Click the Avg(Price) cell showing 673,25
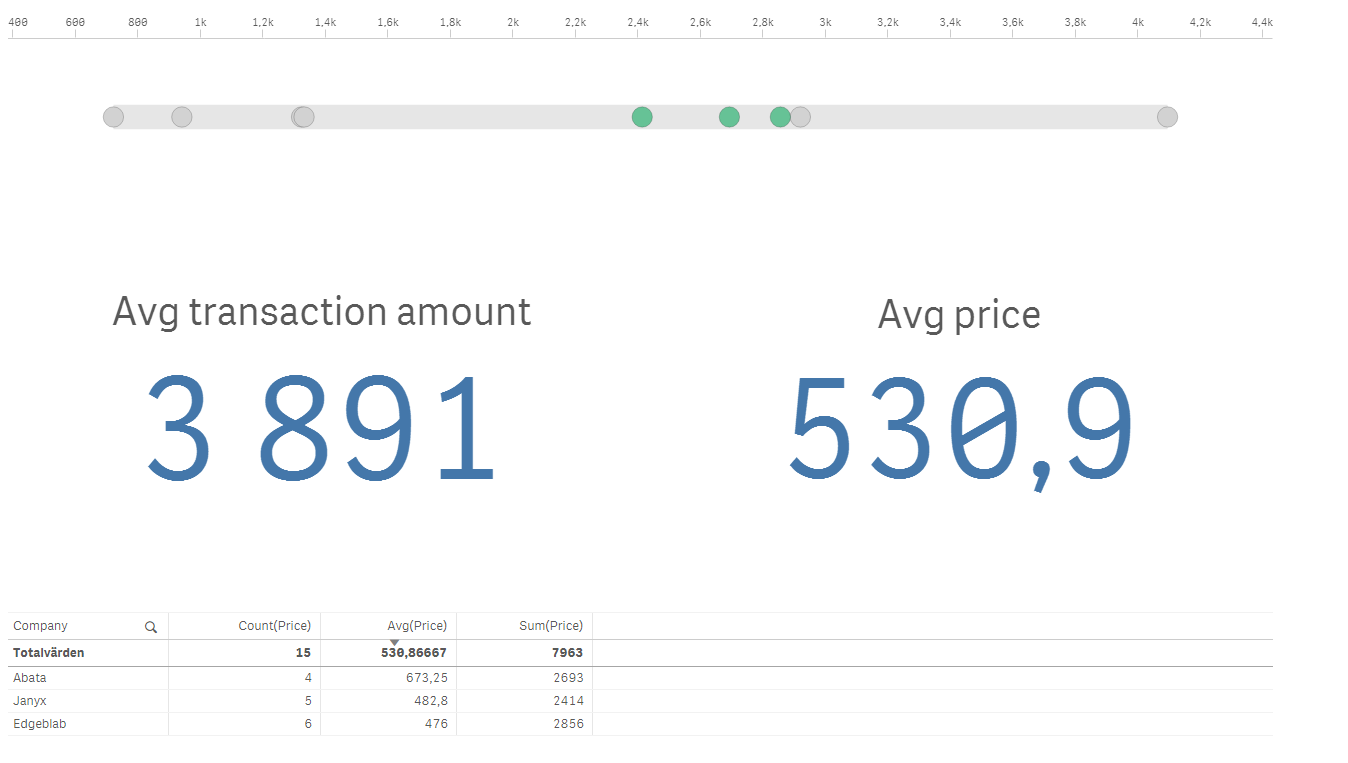1348x763 pixels. tap(424, 678)
